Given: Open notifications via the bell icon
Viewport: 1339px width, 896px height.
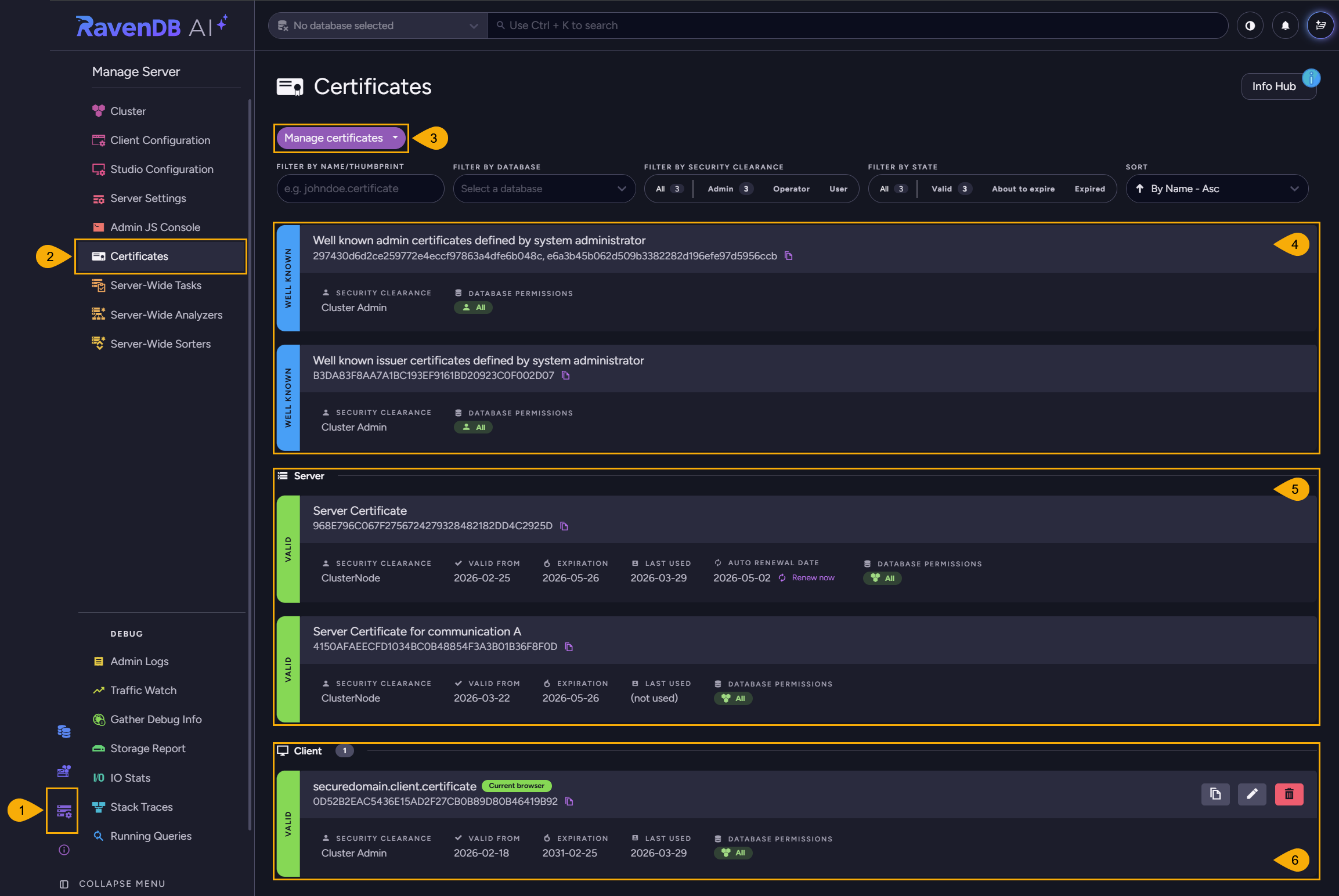Looking at the screenshot, I should (1285, 25).
